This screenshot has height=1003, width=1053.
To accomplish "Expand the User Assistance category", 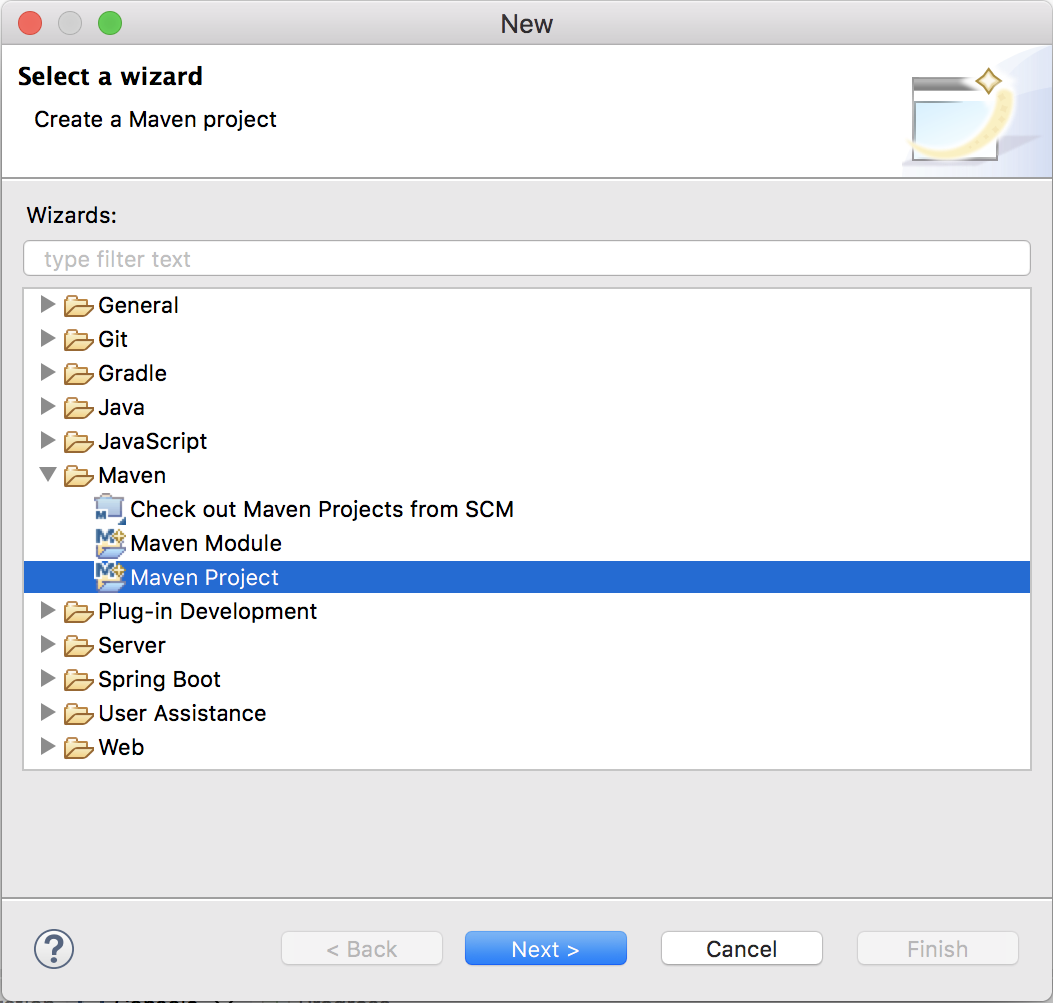I will coord(47,712).
